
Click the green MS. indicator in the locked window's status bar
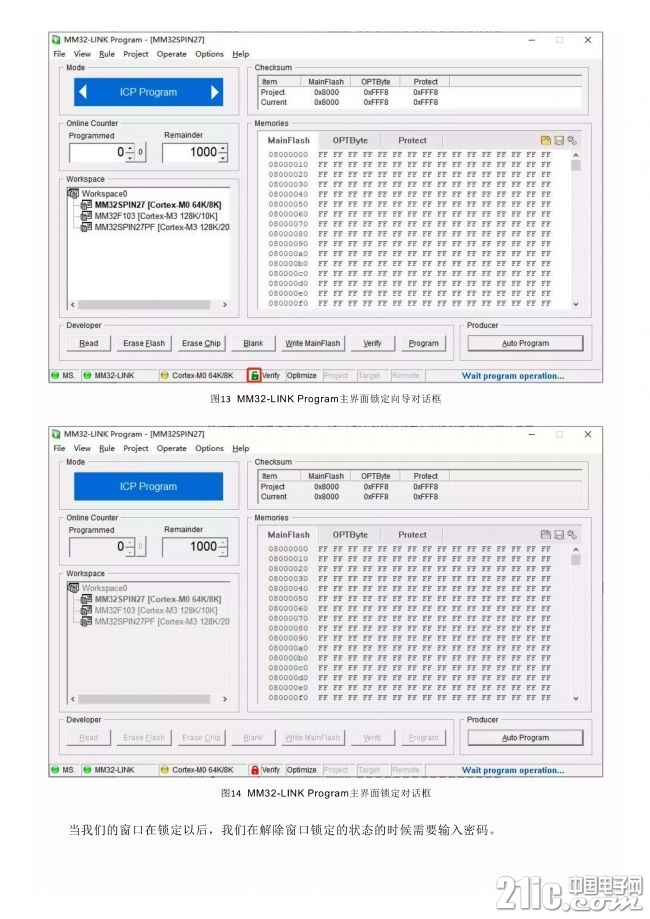tap(55, 770)
